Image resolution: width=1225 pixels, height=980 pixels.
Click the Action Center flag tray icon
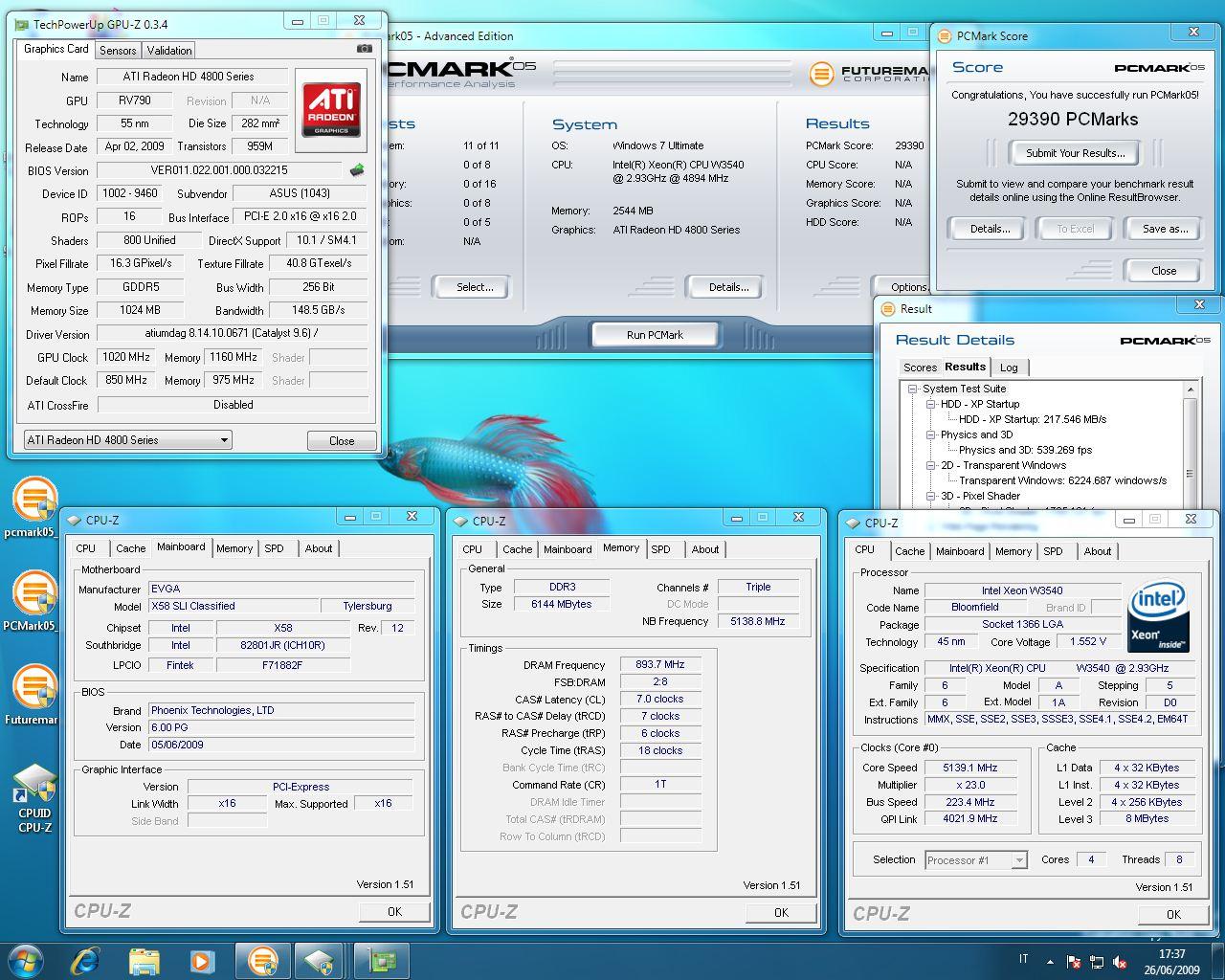(1074, 962)
